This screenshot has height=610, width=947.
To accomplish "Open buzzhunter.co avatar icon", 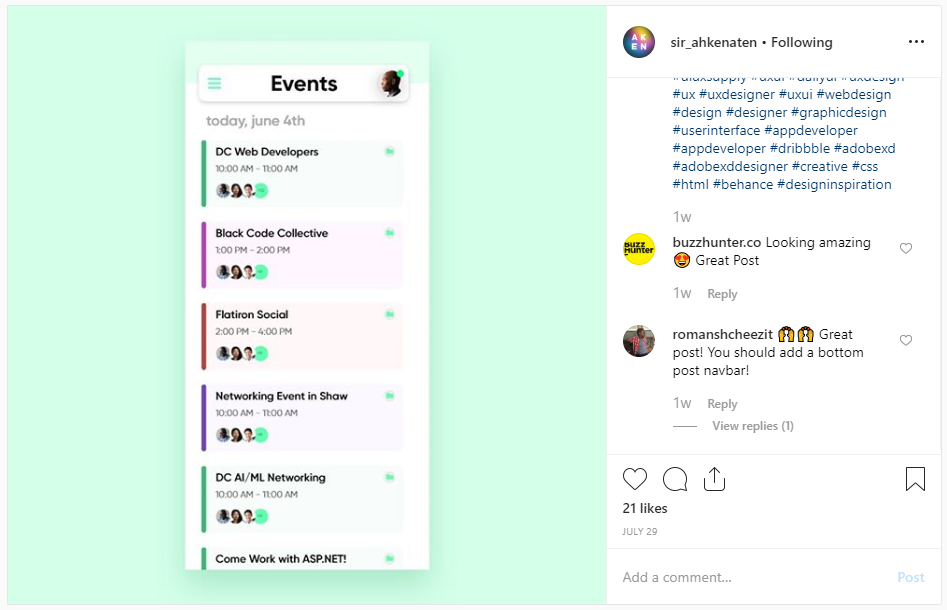I will click(x=639, y=249).
